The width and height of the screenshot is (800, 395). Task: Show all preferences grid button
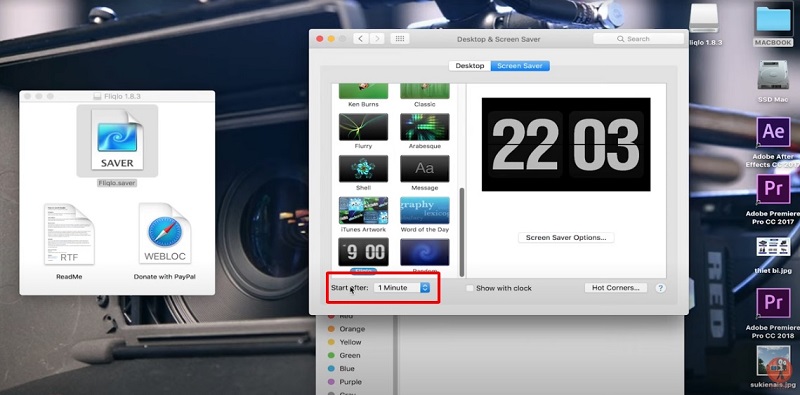tap(400, 39)
